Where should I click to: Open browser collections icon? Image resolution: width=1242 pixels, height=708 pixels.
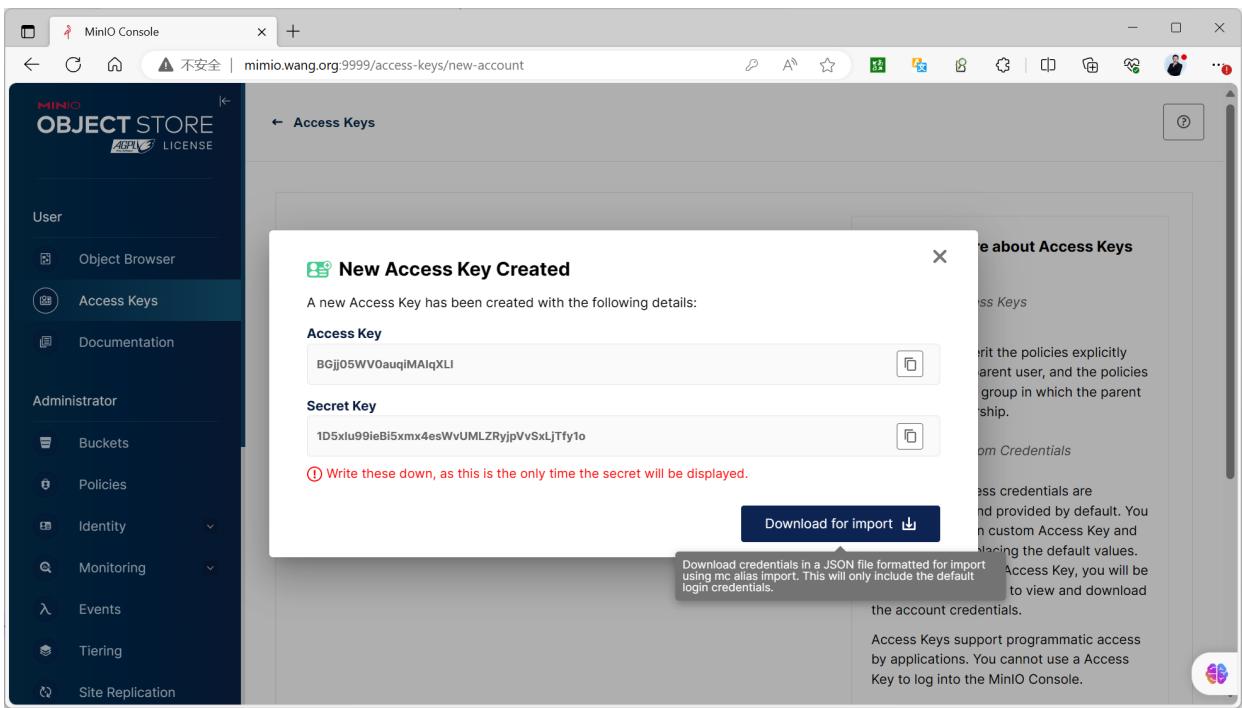(1092, 66)
